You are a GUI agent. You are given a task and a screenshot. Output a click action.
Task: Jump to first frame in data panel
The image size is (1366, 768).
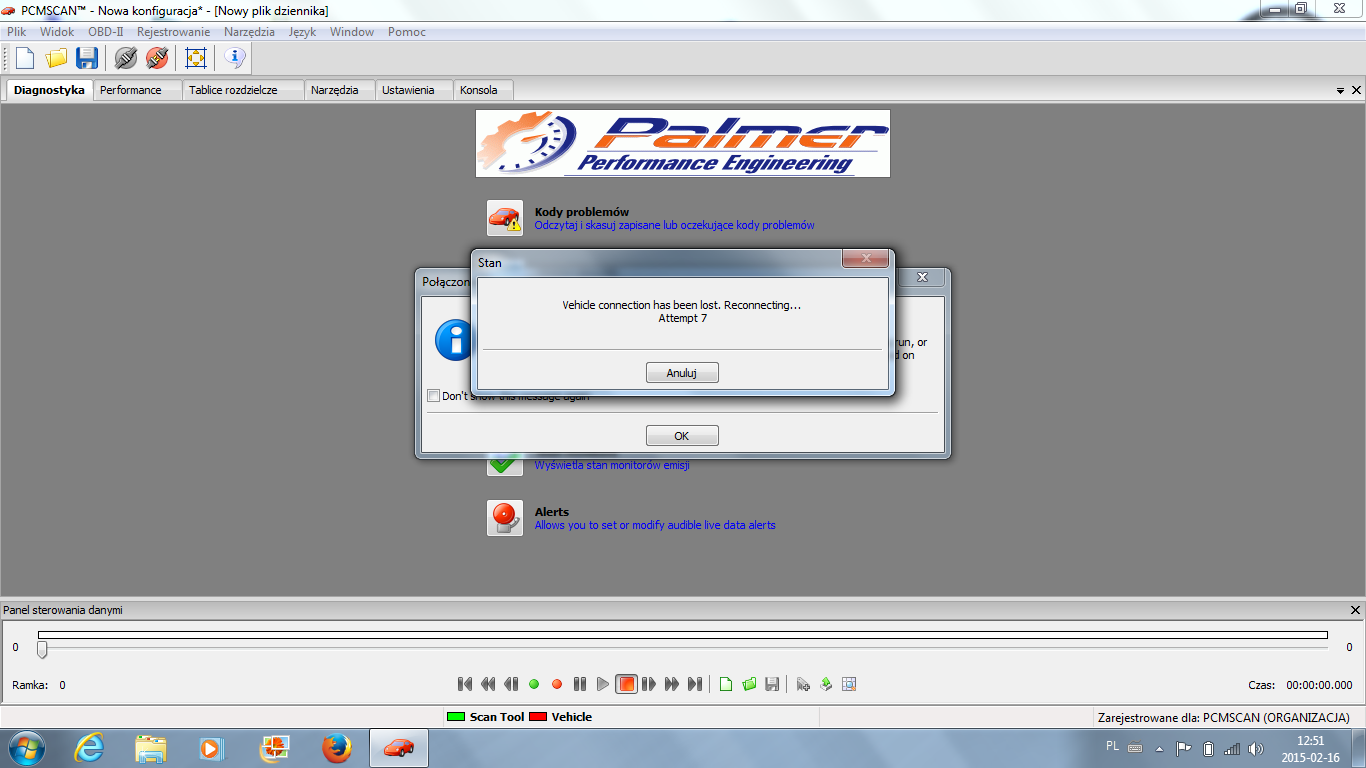[465, 684]
